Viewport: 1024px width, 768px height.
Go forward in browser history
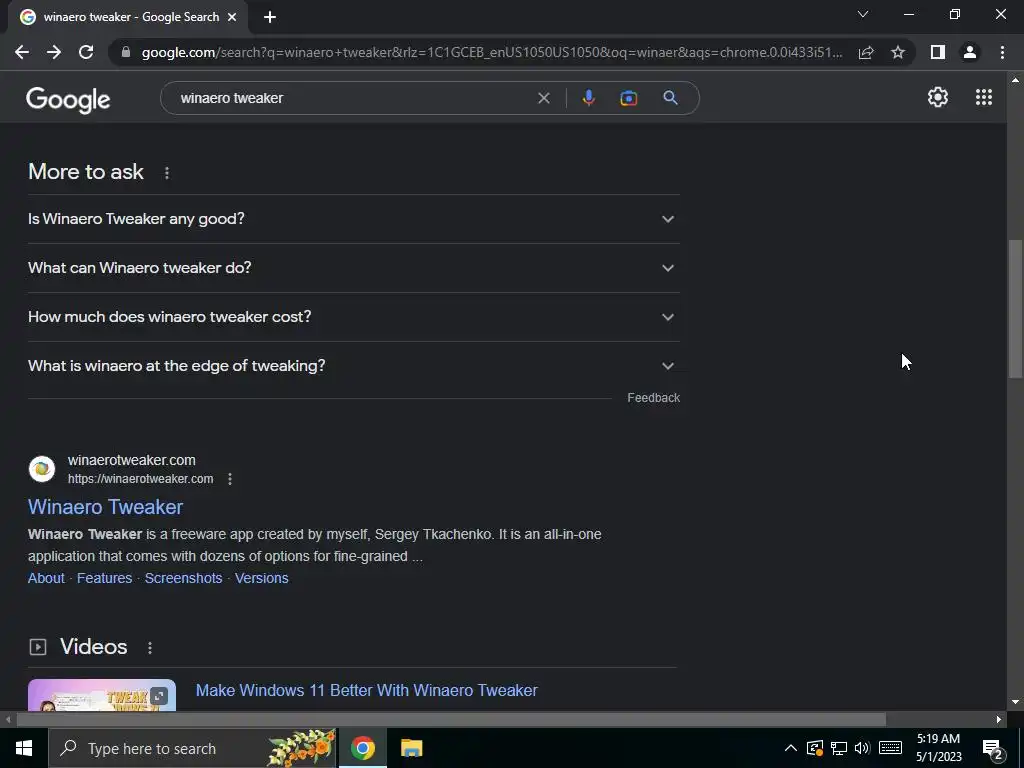[54, 52]
